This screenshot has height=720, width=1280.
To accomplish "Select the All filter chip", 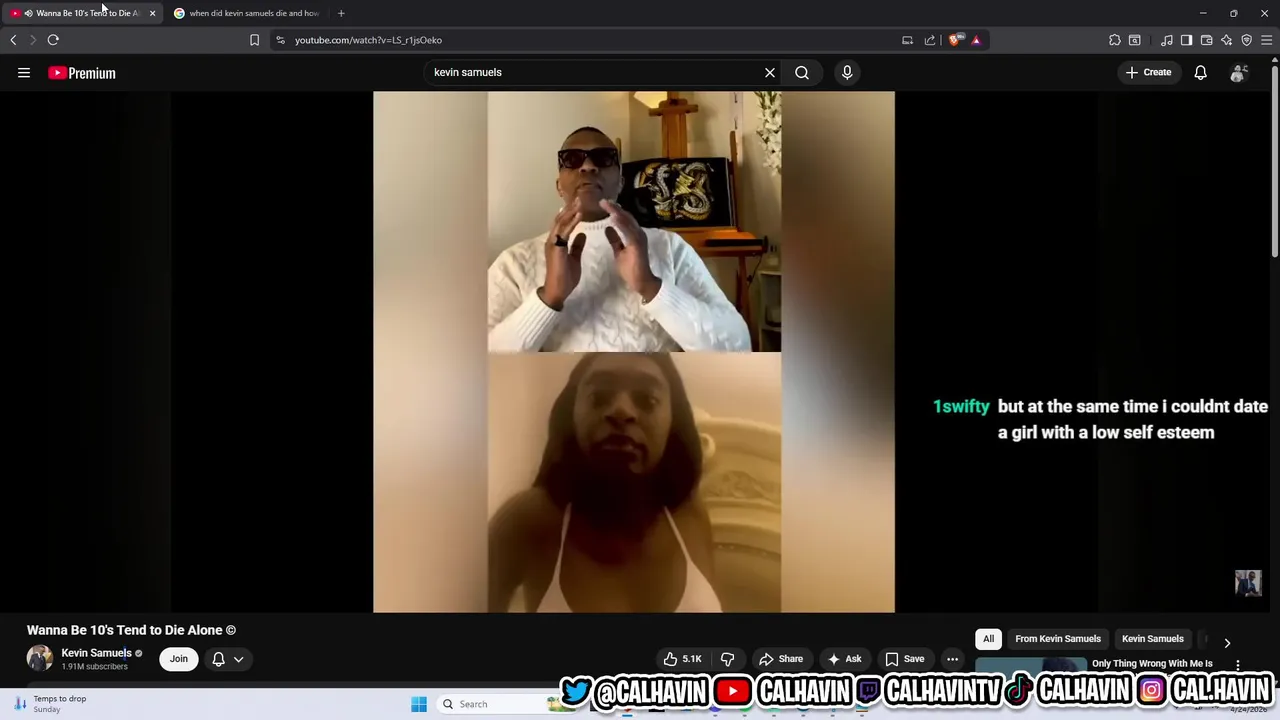I will pos(988,639).
